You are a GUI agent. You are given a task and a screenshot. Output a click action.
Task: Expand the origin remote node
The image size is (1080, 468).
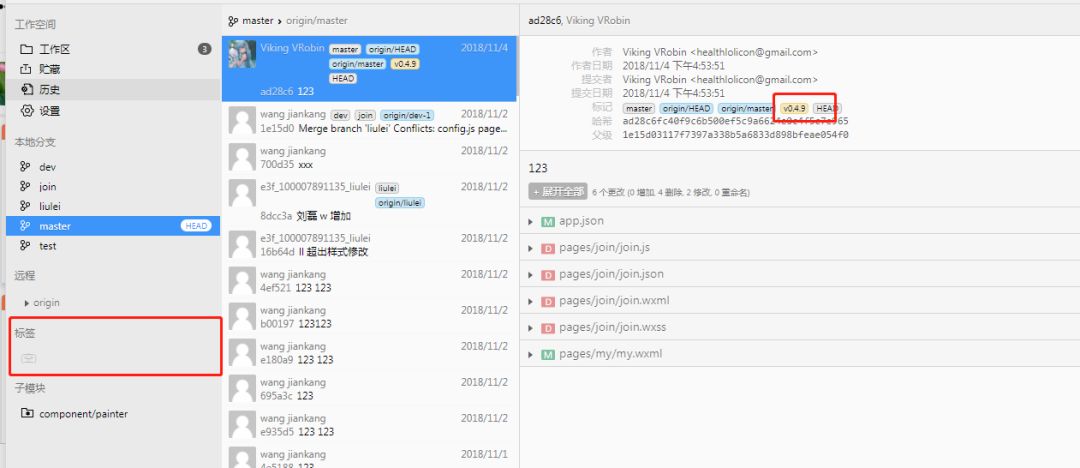27,303
